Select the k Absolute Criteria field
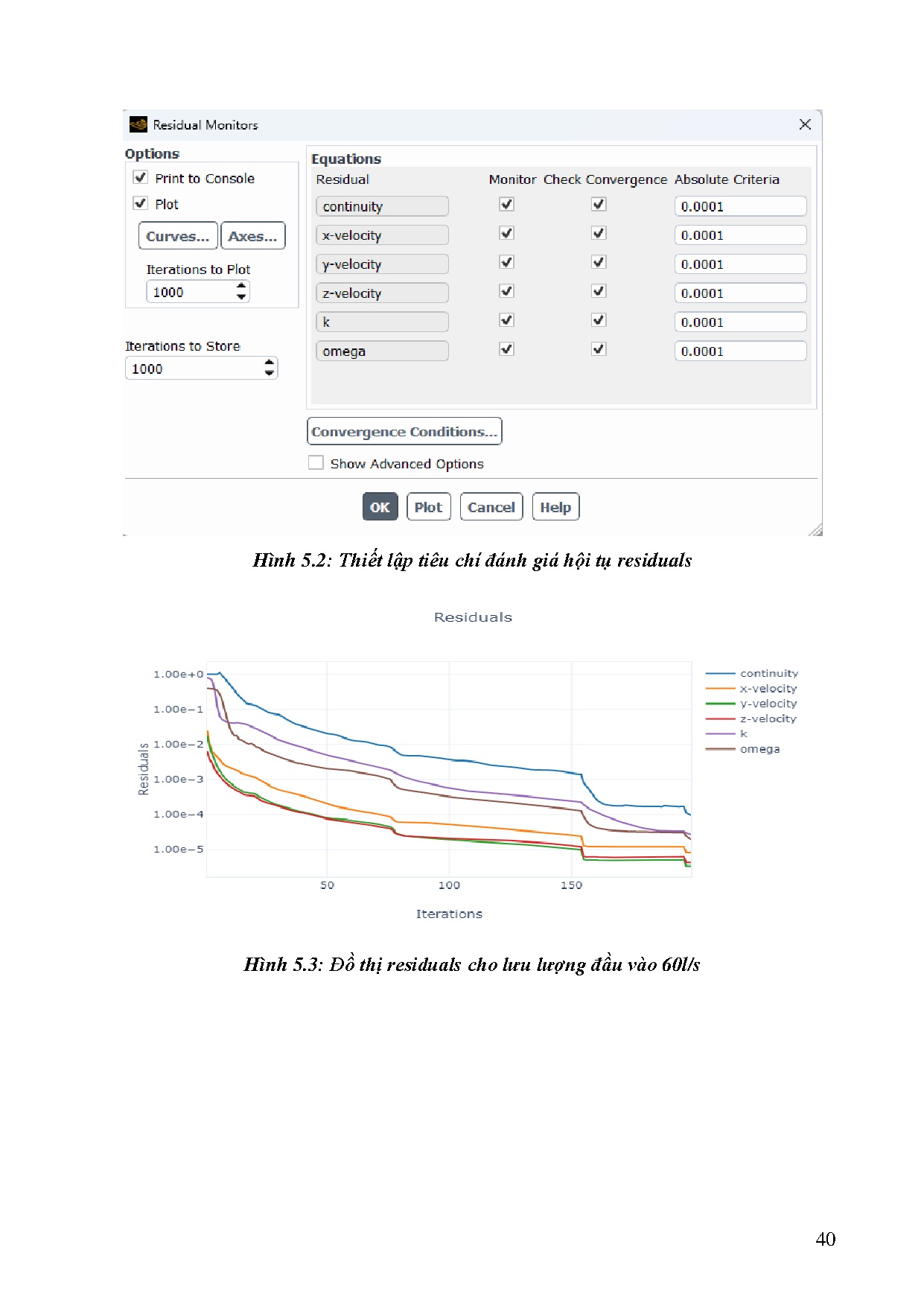Screen dimensions: 924x1306 (739, 322)
